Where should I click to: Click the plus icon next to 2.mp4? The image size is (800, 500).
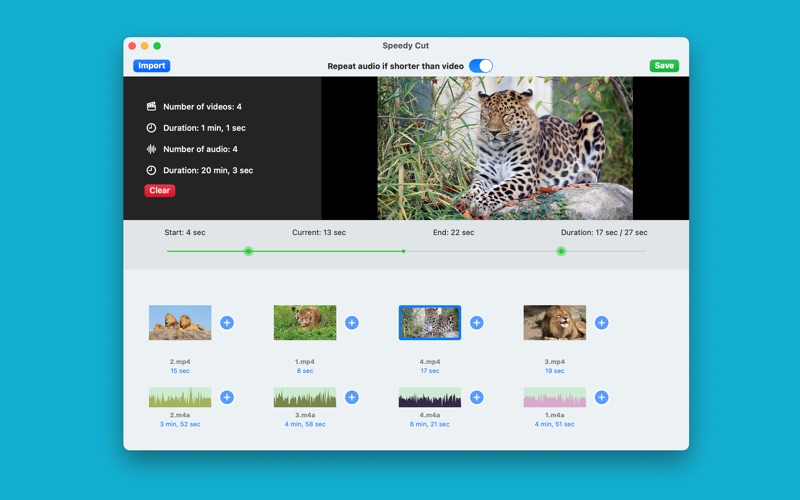(x=227, y=323)
